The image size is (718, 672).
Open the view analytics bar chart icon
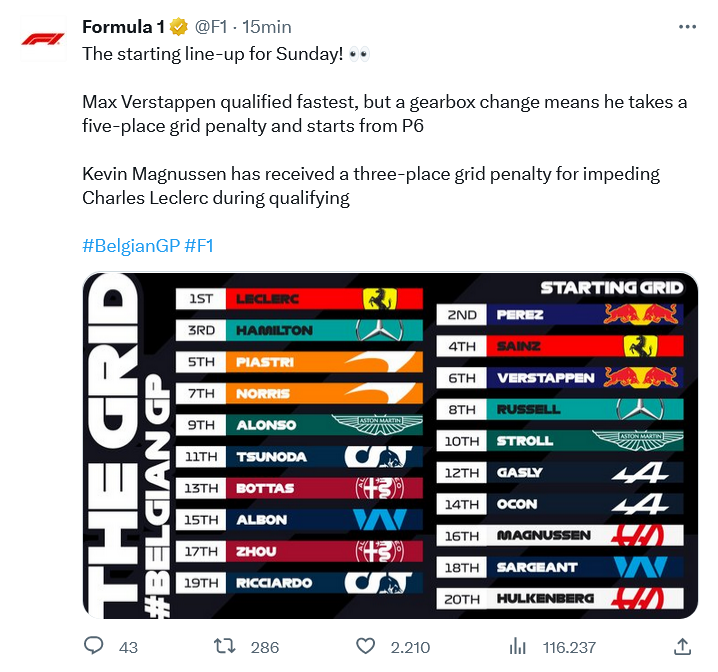click(x=518, y=646)
